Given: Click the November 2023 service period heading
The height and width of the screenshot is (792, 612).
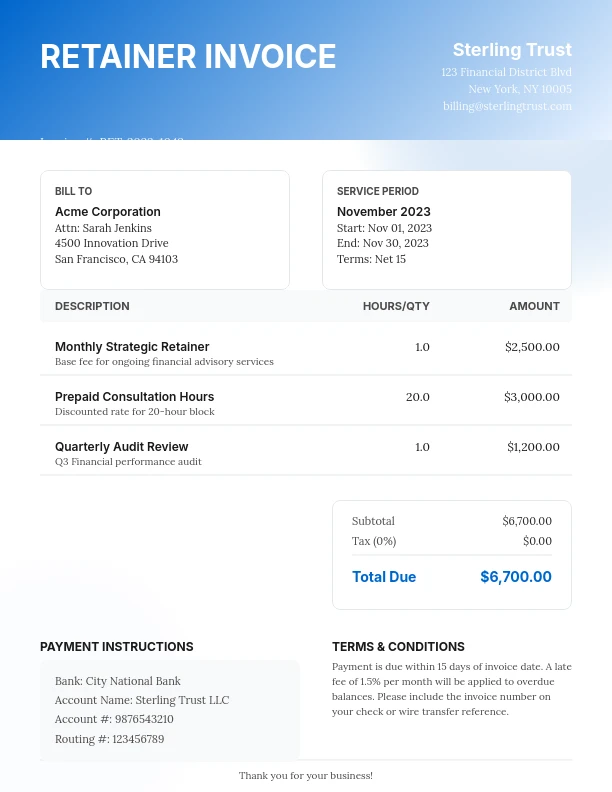Looking at the screenshot, I should pyautogui.click(x=384, y=212).
